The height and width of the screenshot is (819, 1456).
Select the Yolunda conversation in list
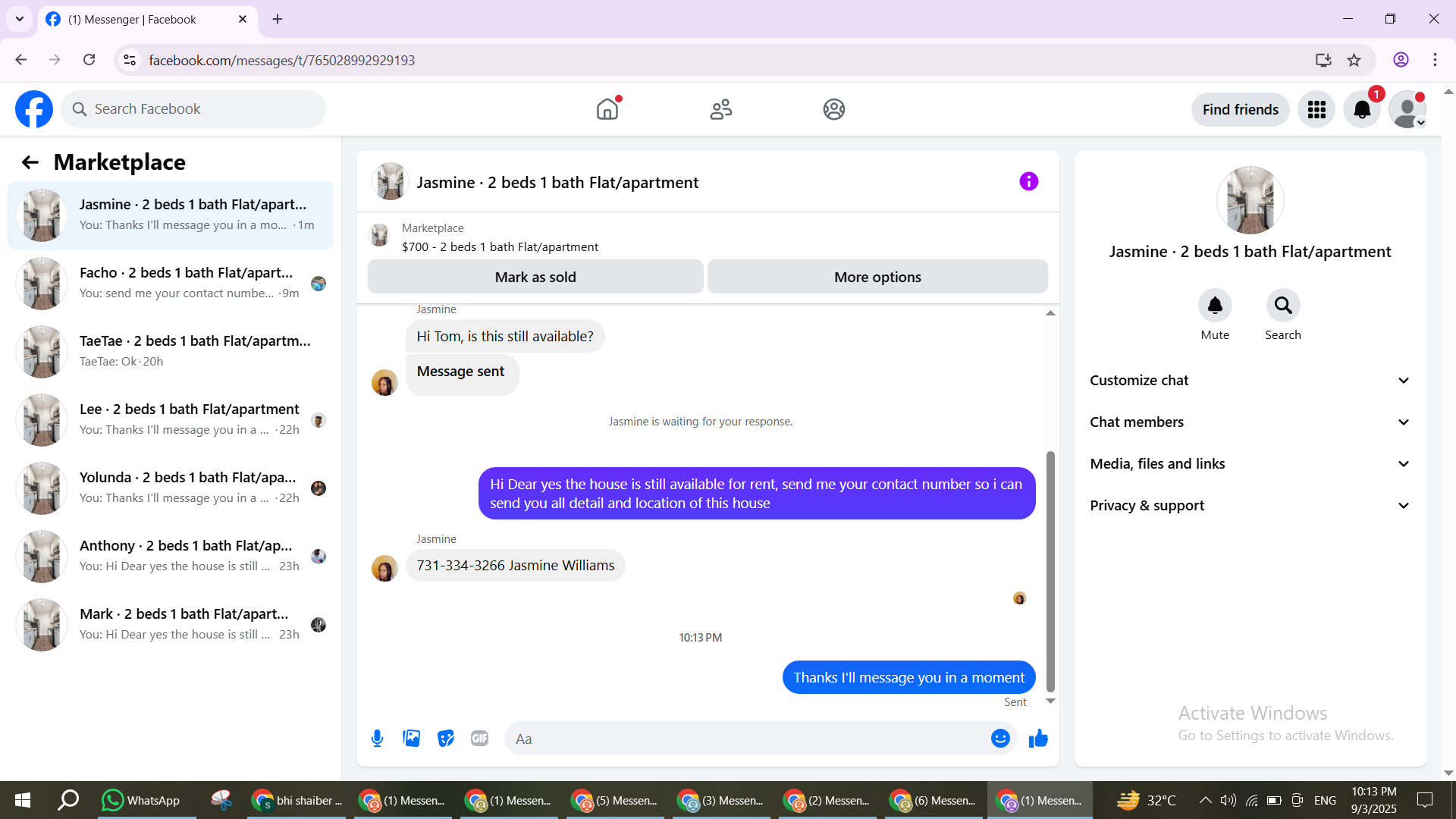(171, 488)
